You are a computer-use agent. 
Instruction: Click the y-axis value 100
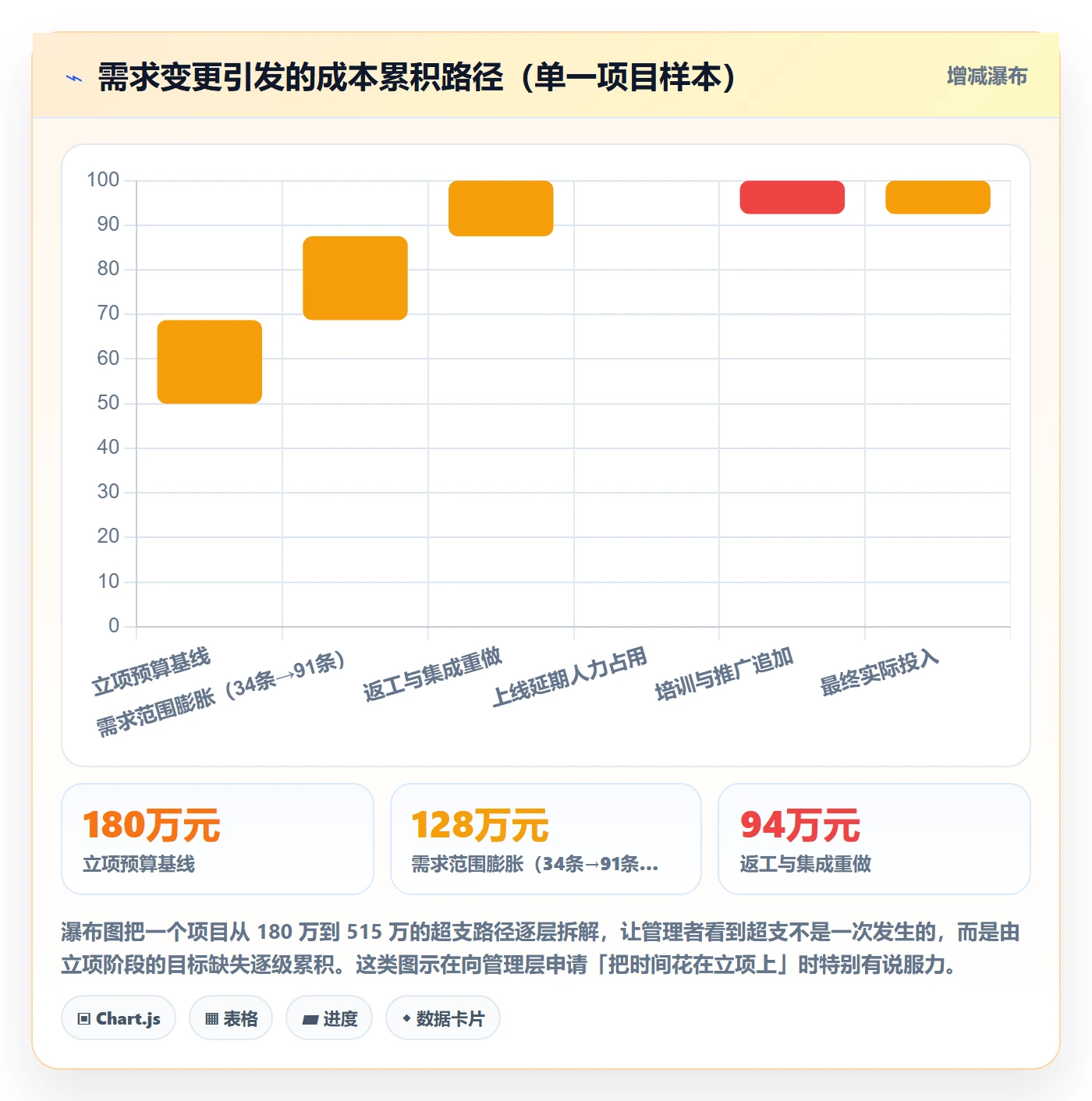[103, 180]
